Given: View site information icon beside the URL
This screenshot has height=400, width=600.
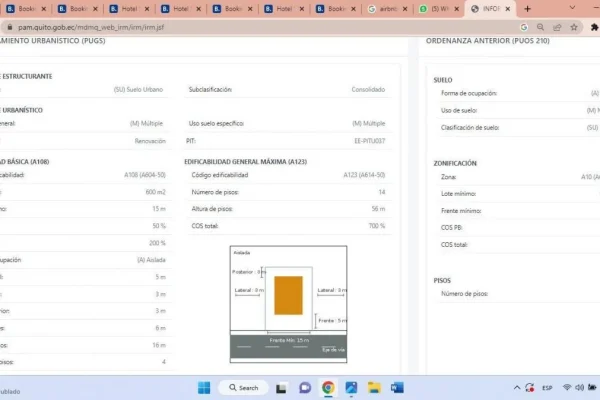Looking at the screenshot, I should (11, 28).
